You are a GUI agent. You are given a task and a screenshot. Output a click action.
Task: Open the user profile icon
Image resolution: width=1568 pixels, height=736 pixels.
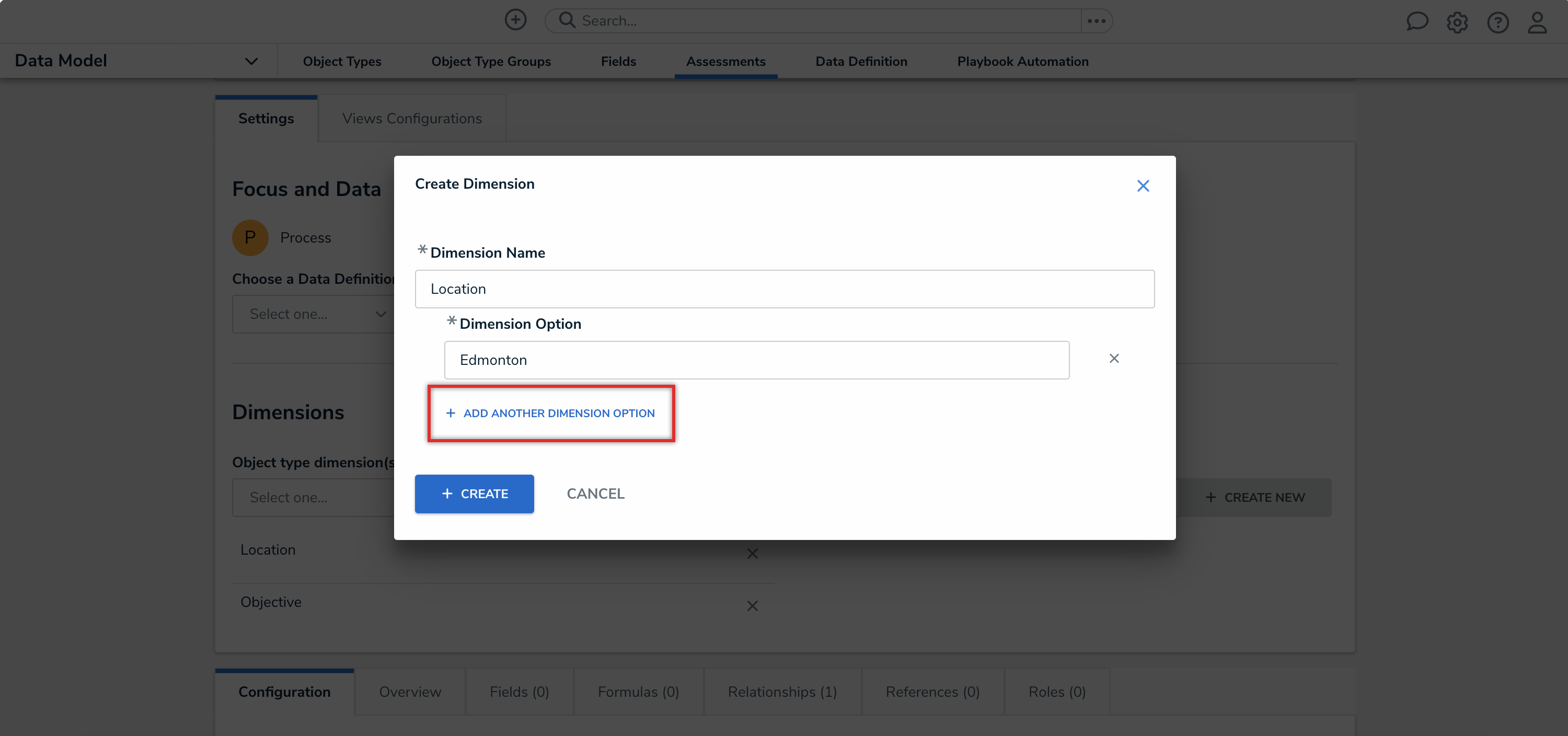[x=1538, y=22]
